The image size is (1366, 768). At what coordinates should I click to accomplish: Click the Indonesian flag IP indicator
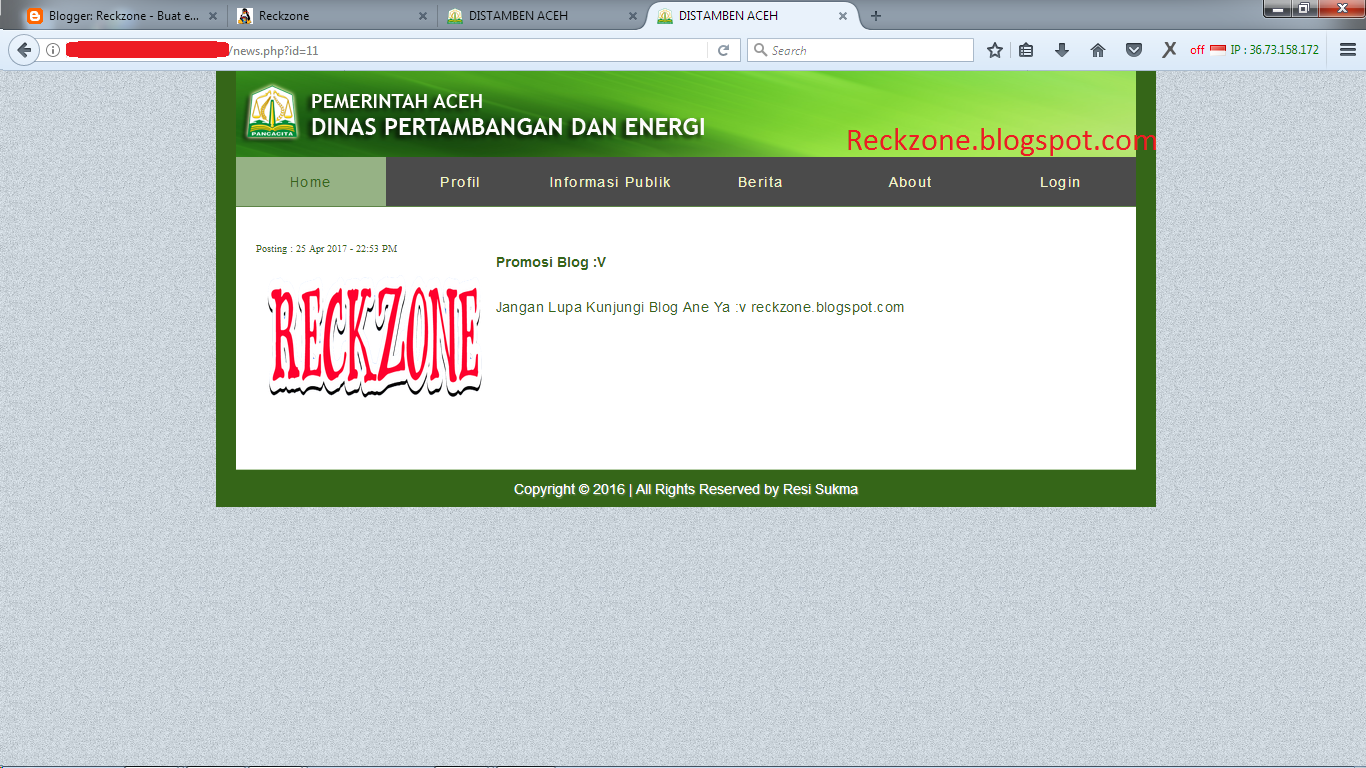coord(1217,50)
